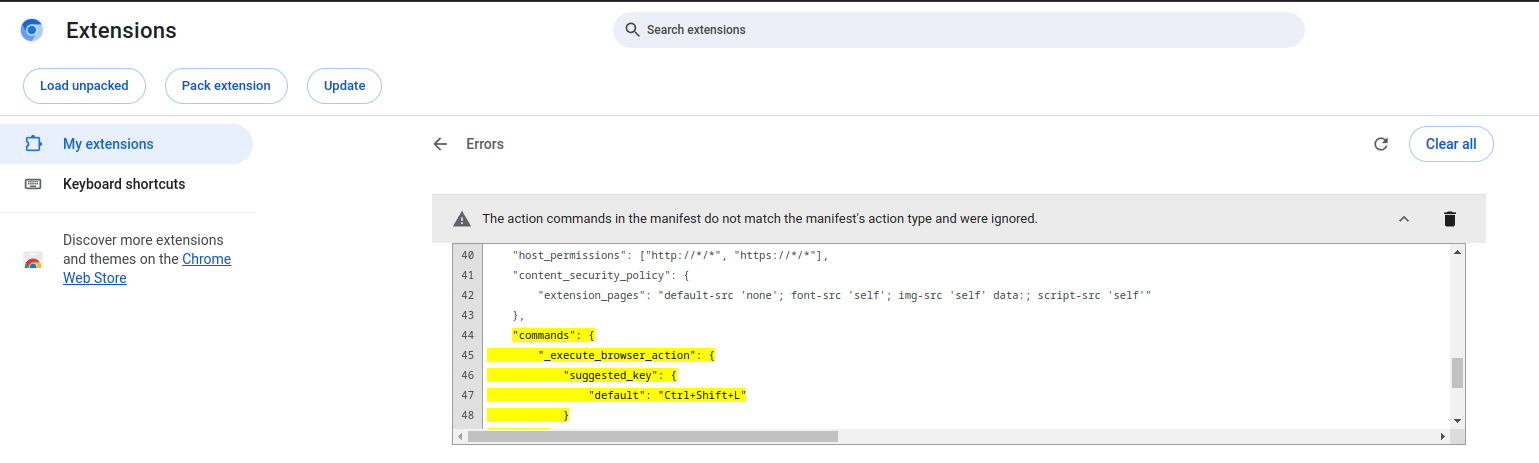Delete this error with the trash icon
1539x463 pixels.
(1450, 218)
